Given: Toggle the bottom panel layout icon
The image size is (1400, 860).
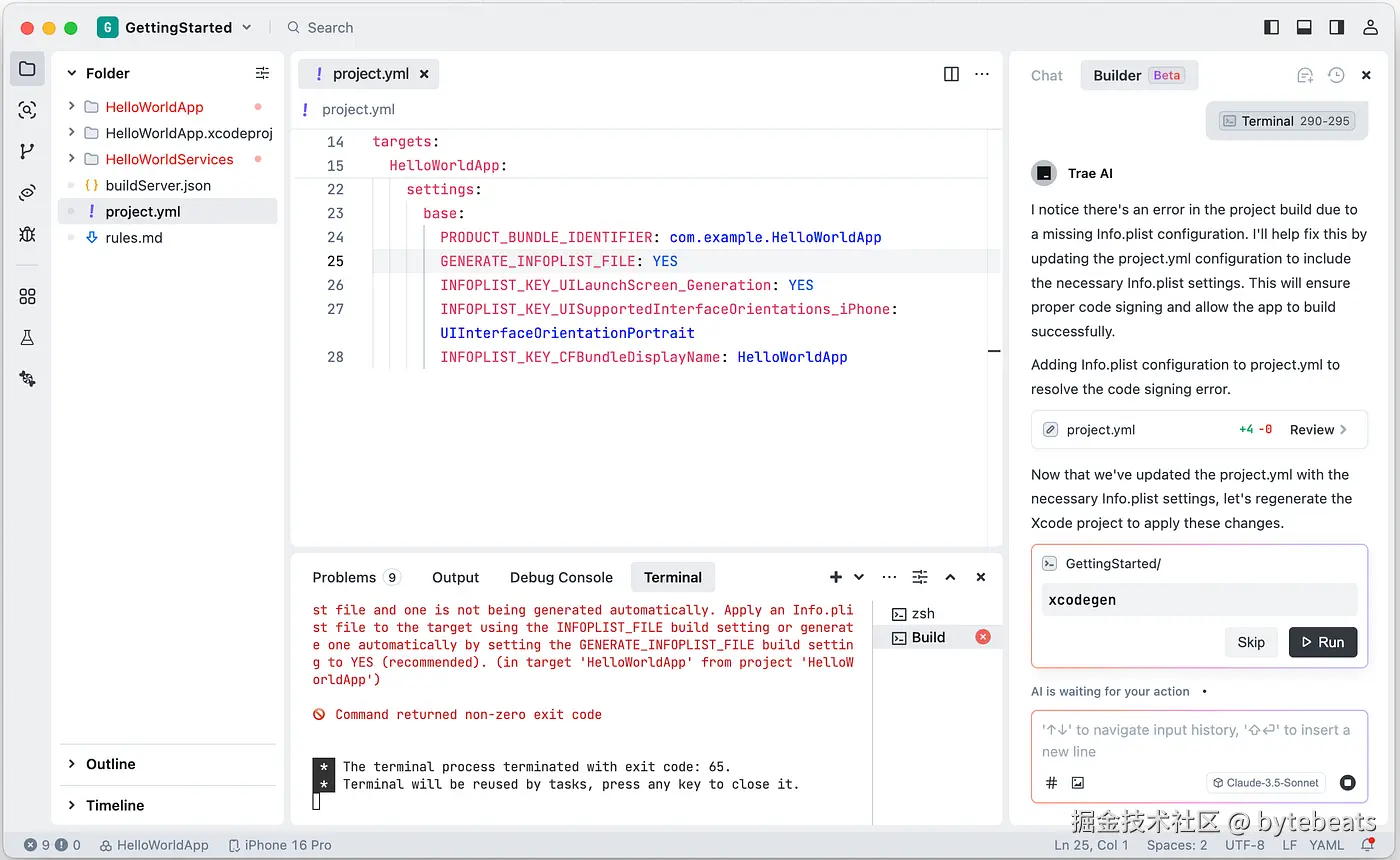Looking at the screenshot, I should 1304,27.
